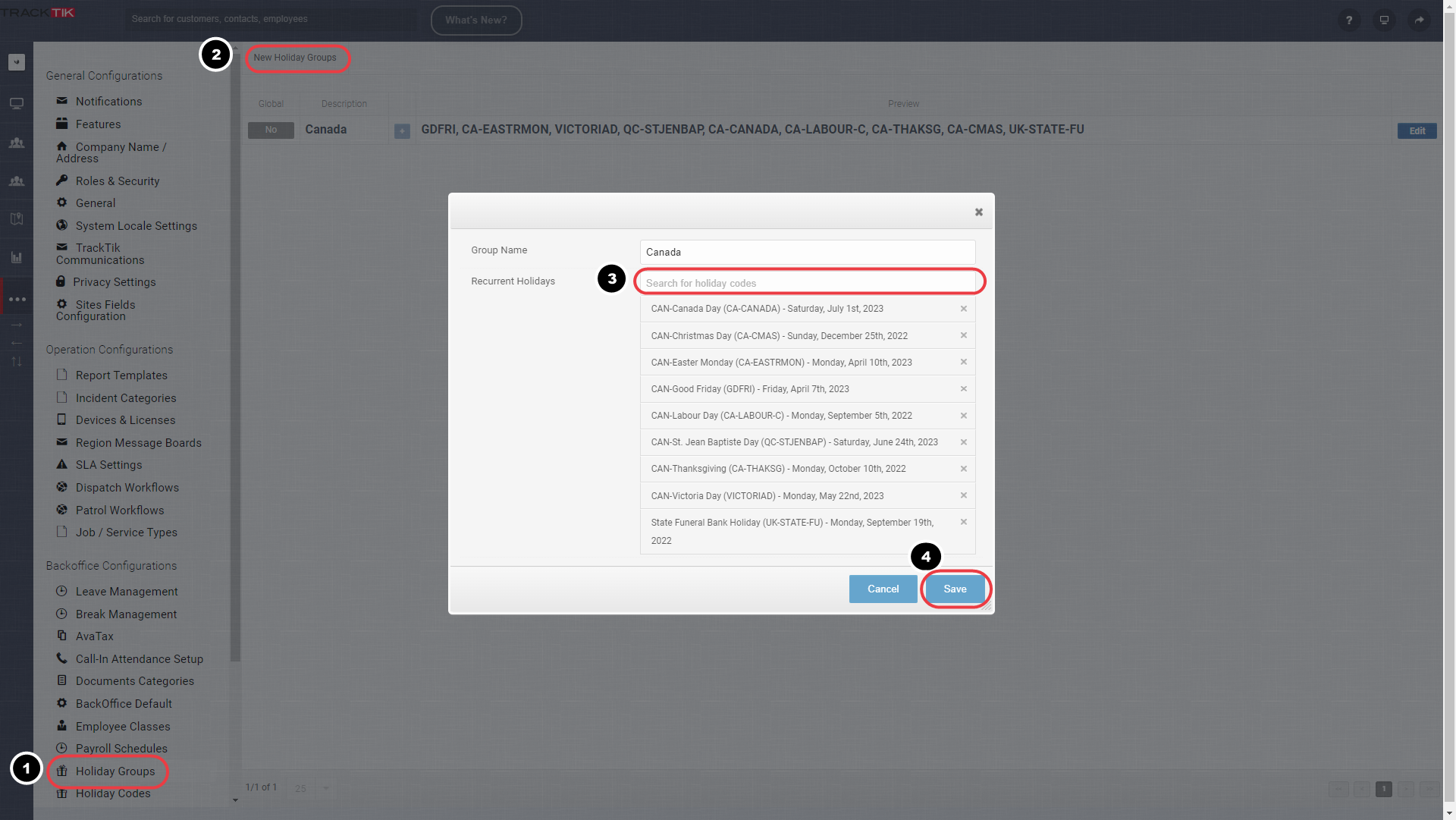Open the monitor icon in top bar
This screenshot has height=820, width=1456.
click(1384, 20)
